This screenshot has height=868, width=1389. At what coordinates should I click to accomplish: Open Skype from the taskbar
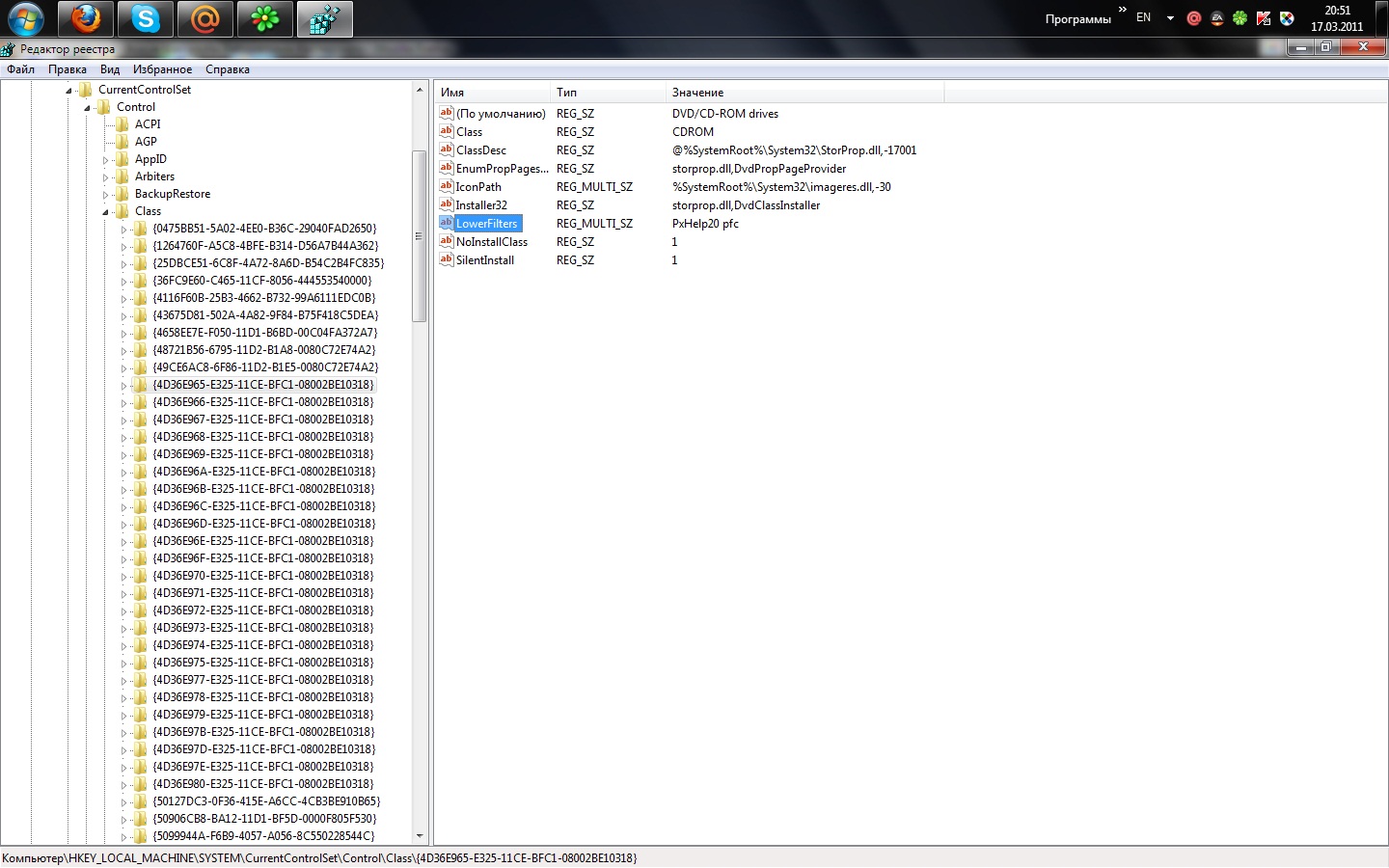pos(146,18)
